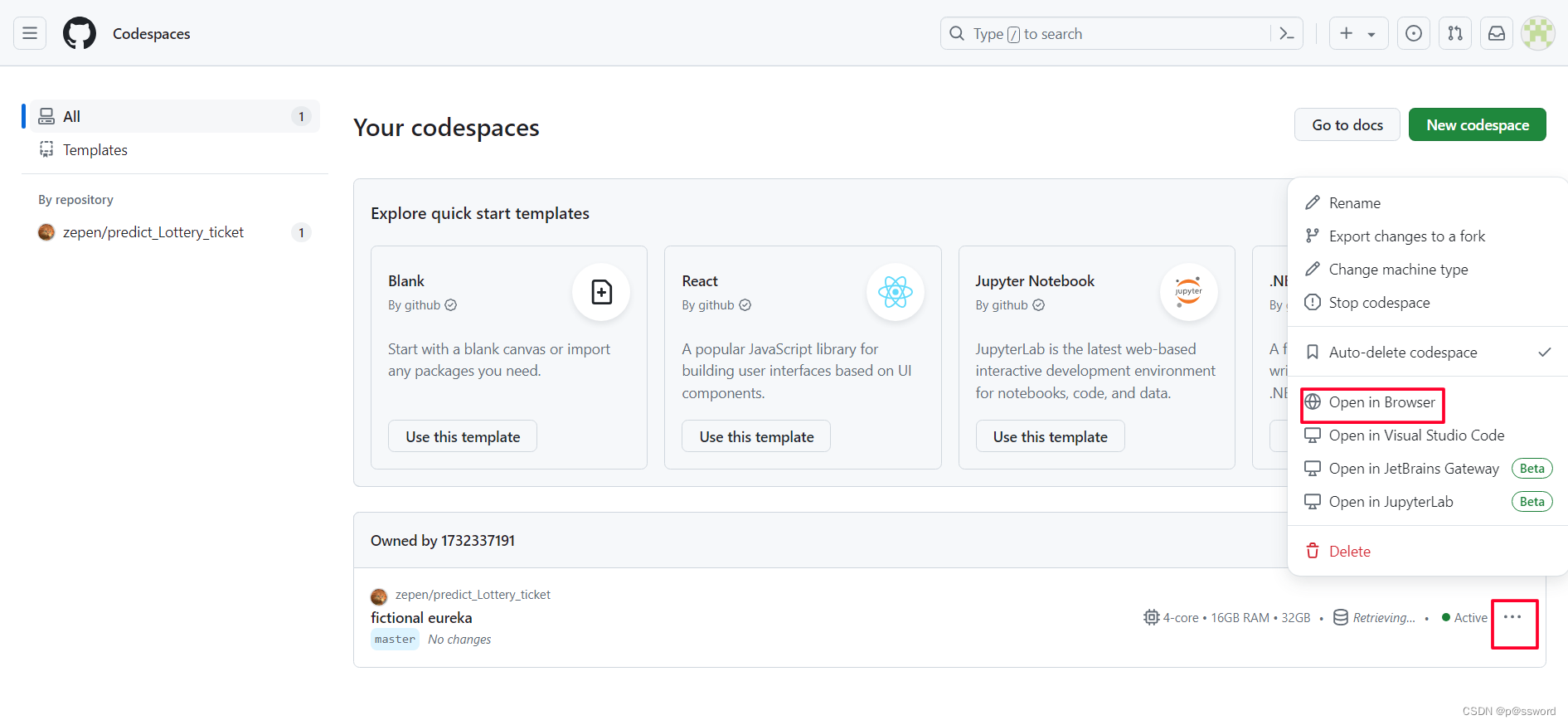Viewport: 1568px width, 725px height.
Task: Choose Rename from the context menu
Action: tap(1428, 203)
